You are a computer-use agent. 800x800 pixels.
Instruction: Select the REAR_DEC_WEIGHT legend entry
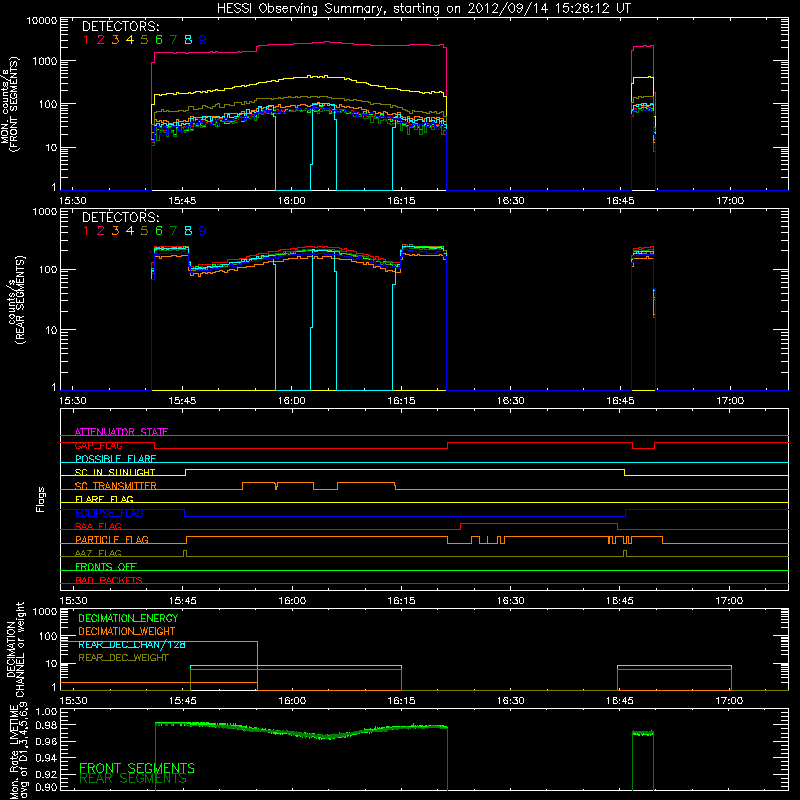[x=123, y=658]
